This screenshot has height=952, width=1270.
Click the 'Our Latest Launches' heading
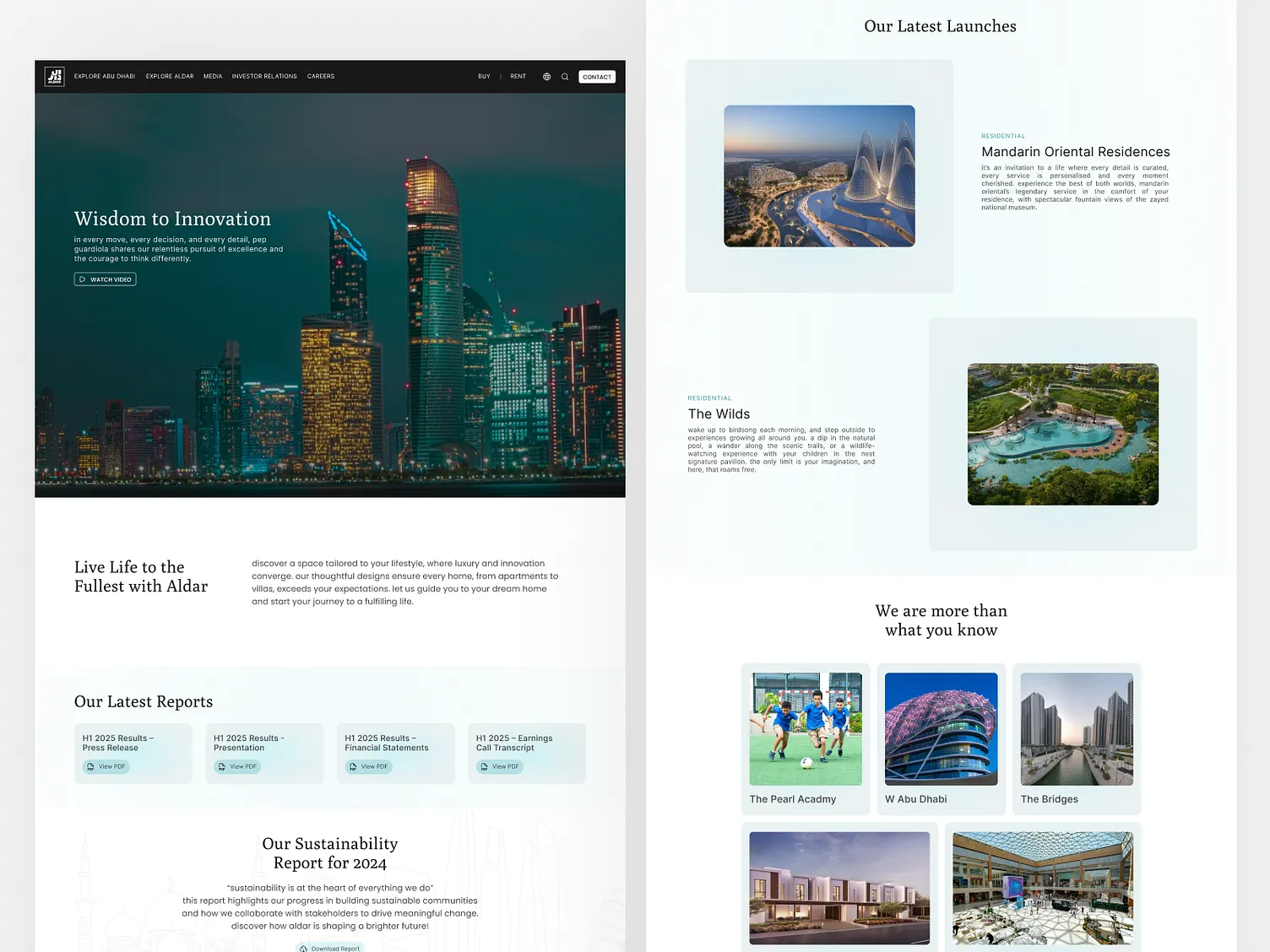tap(941, 26)
